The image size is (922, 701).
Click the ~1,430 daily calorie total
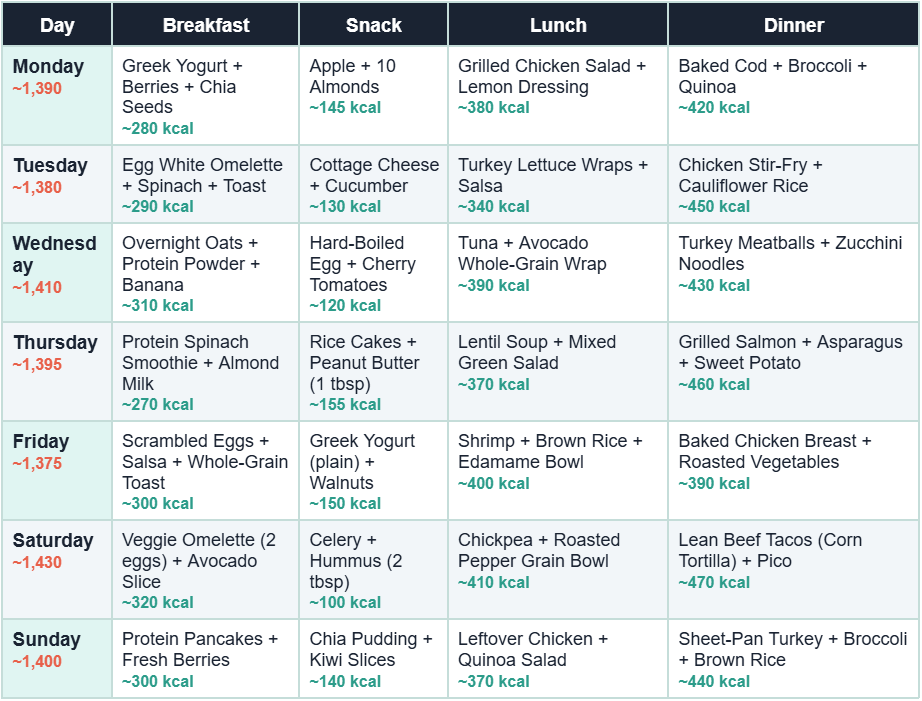pyautogui.click(x=37, y=563)
